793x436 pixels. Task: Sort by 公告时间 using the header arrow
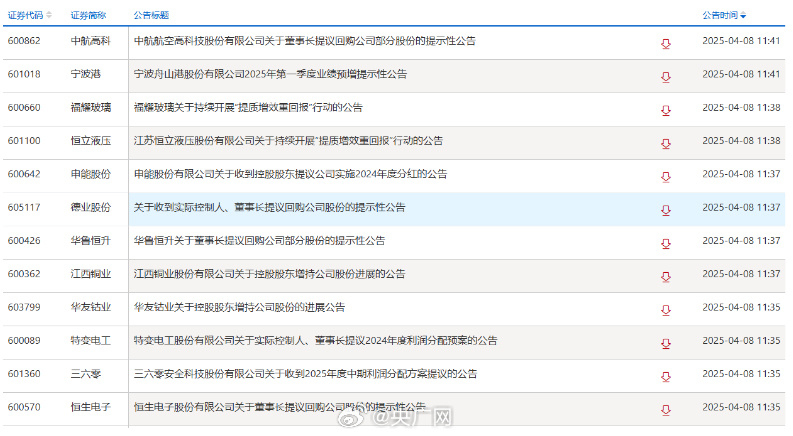(x=743, y=16)
